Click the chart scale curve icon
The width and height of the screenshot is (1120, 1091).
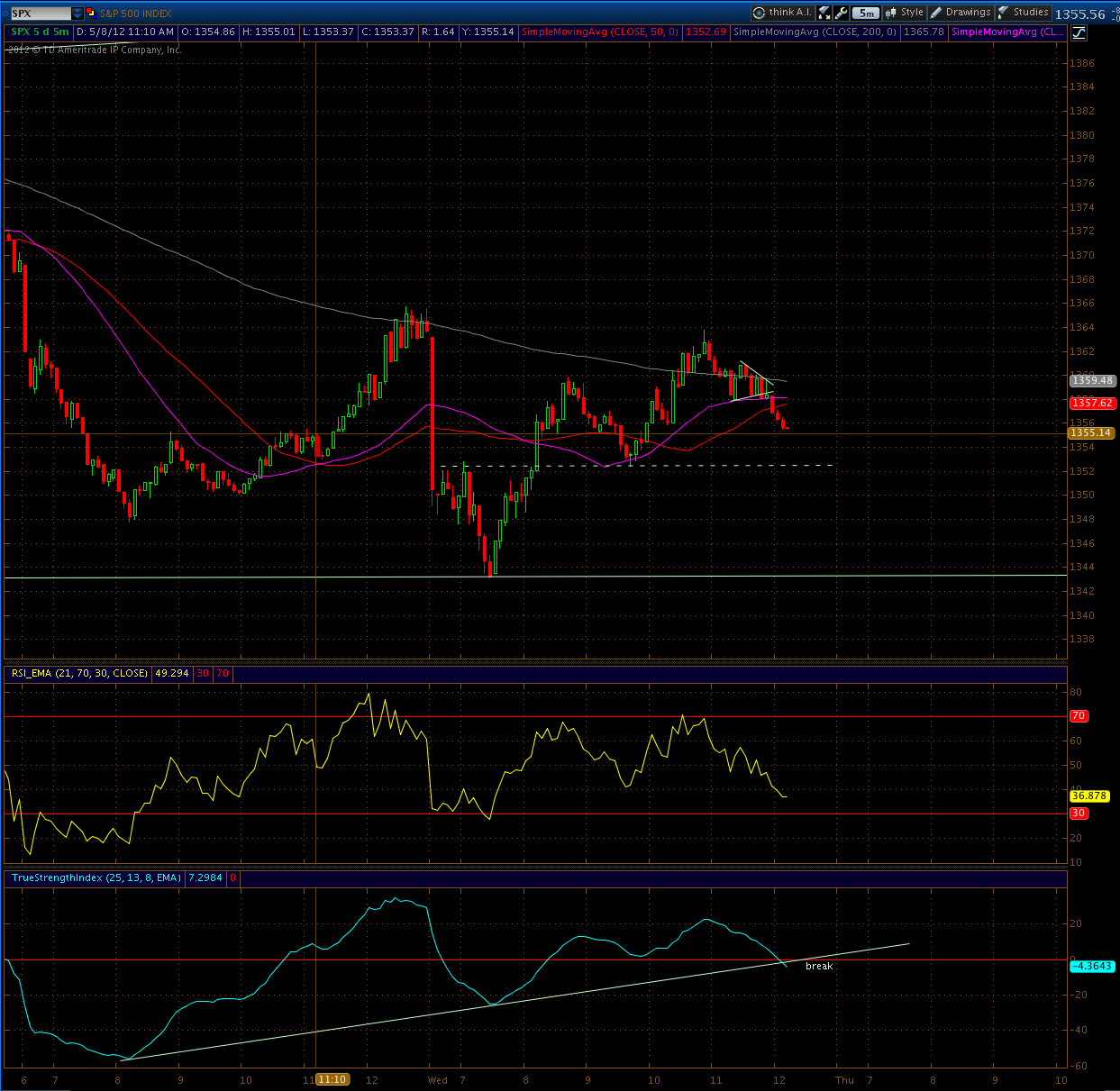point(1079,32)
